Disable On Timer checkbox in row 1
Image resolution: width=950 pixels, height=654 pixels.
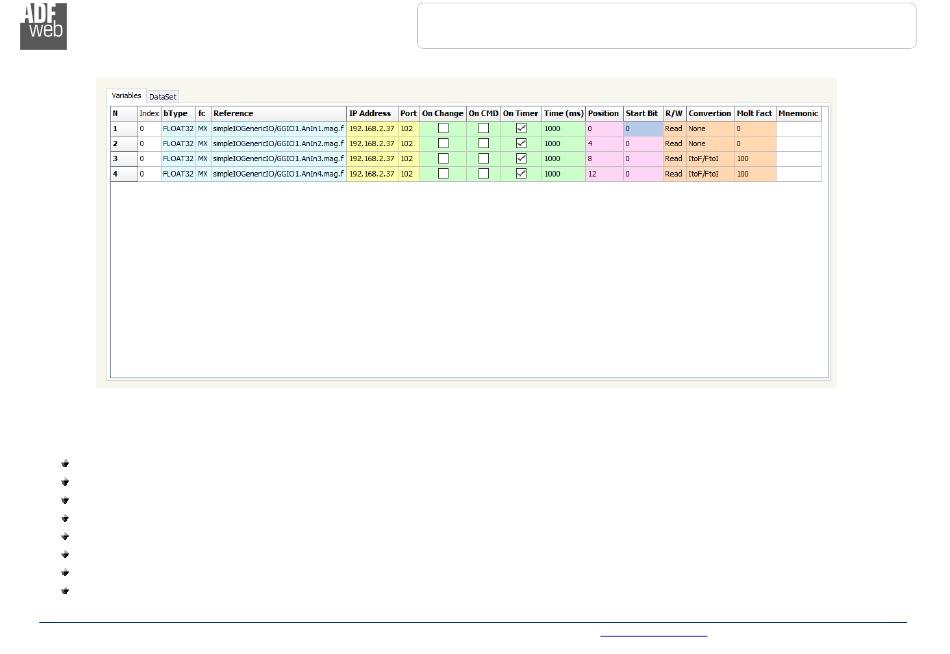pos(521,129)
